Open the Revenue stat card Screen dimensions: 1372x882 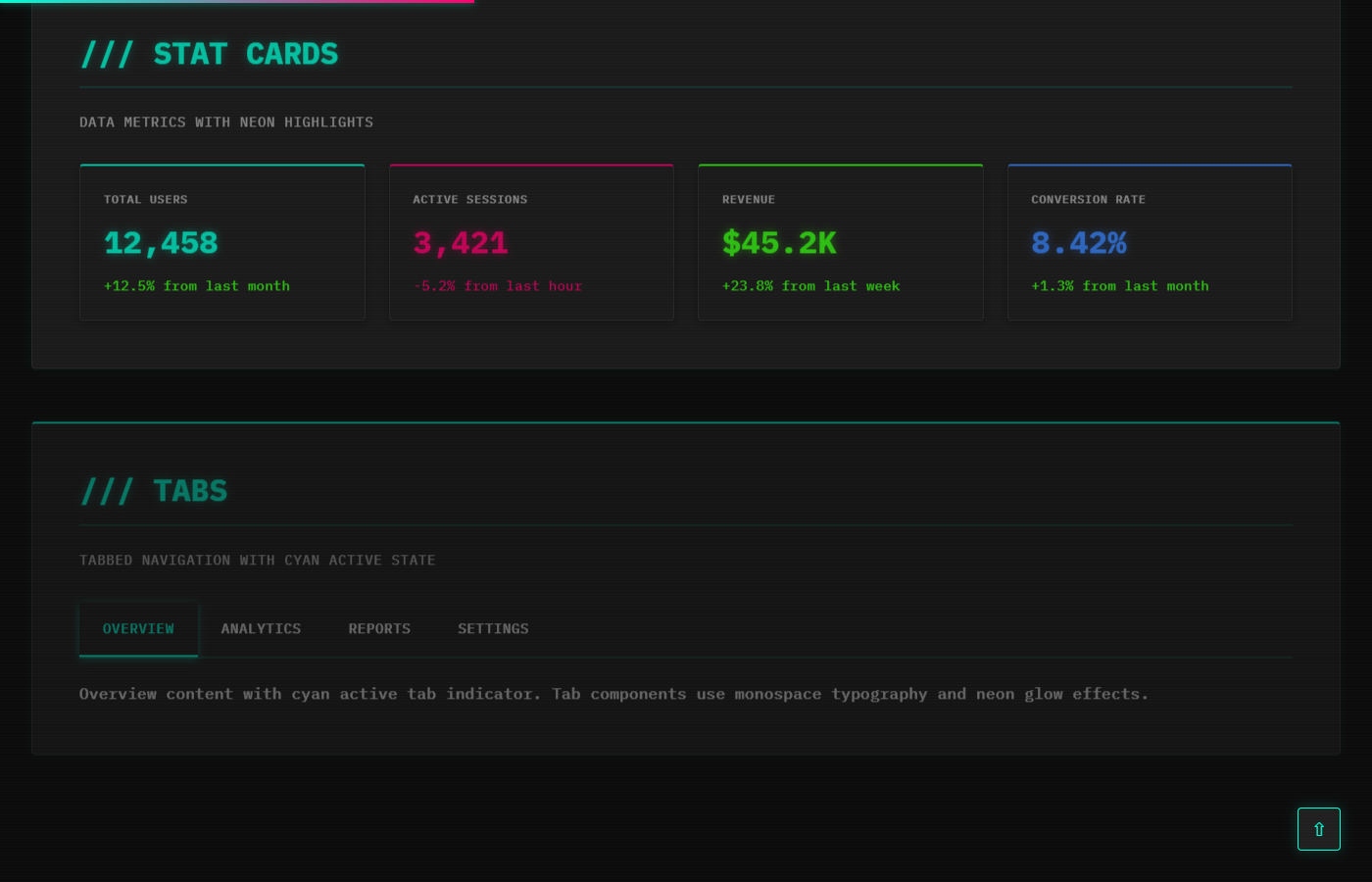click(840, 241)
